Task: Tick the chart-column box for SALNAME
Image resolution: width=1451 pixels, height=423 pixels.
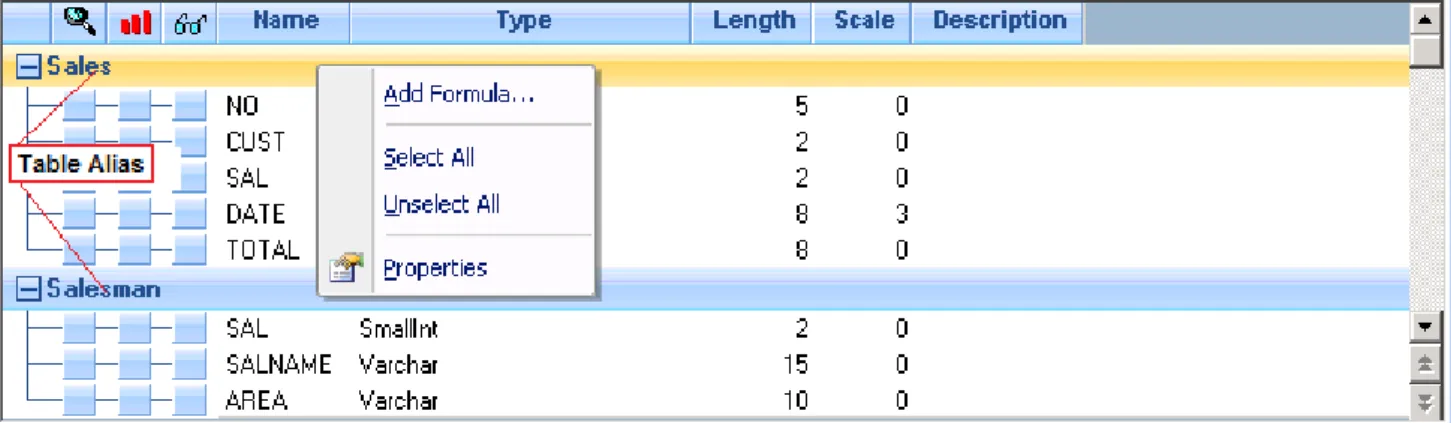Action: tap(134, 364)
